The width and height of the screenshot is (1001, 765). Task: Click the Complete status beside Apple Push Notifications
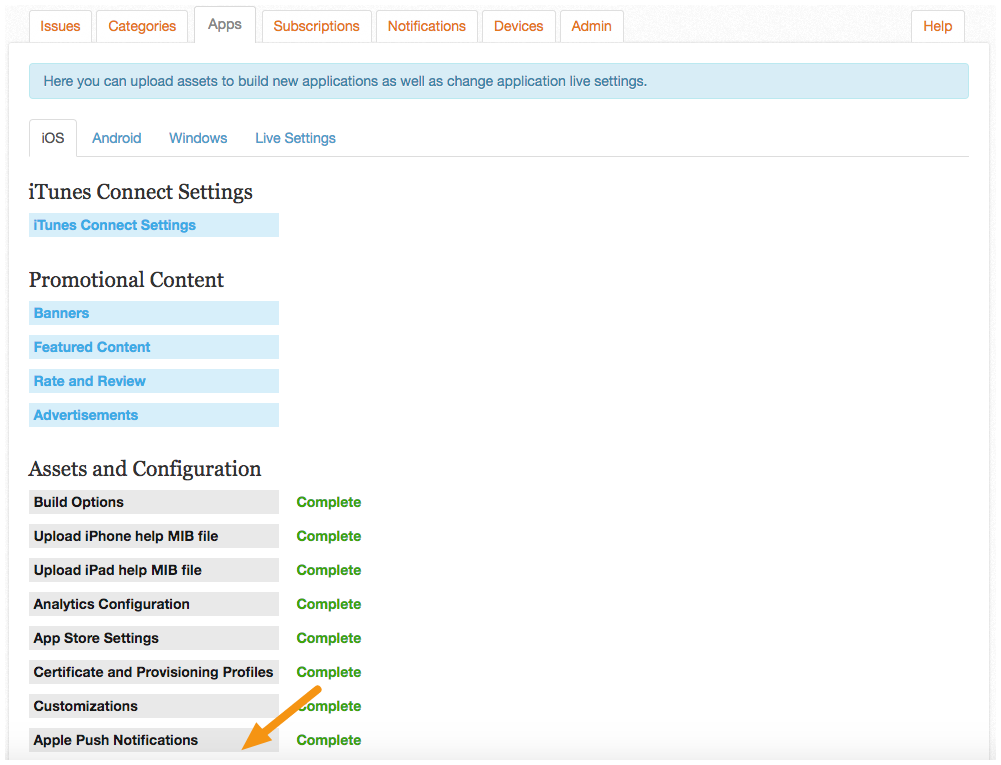click(x=329, y=739)
